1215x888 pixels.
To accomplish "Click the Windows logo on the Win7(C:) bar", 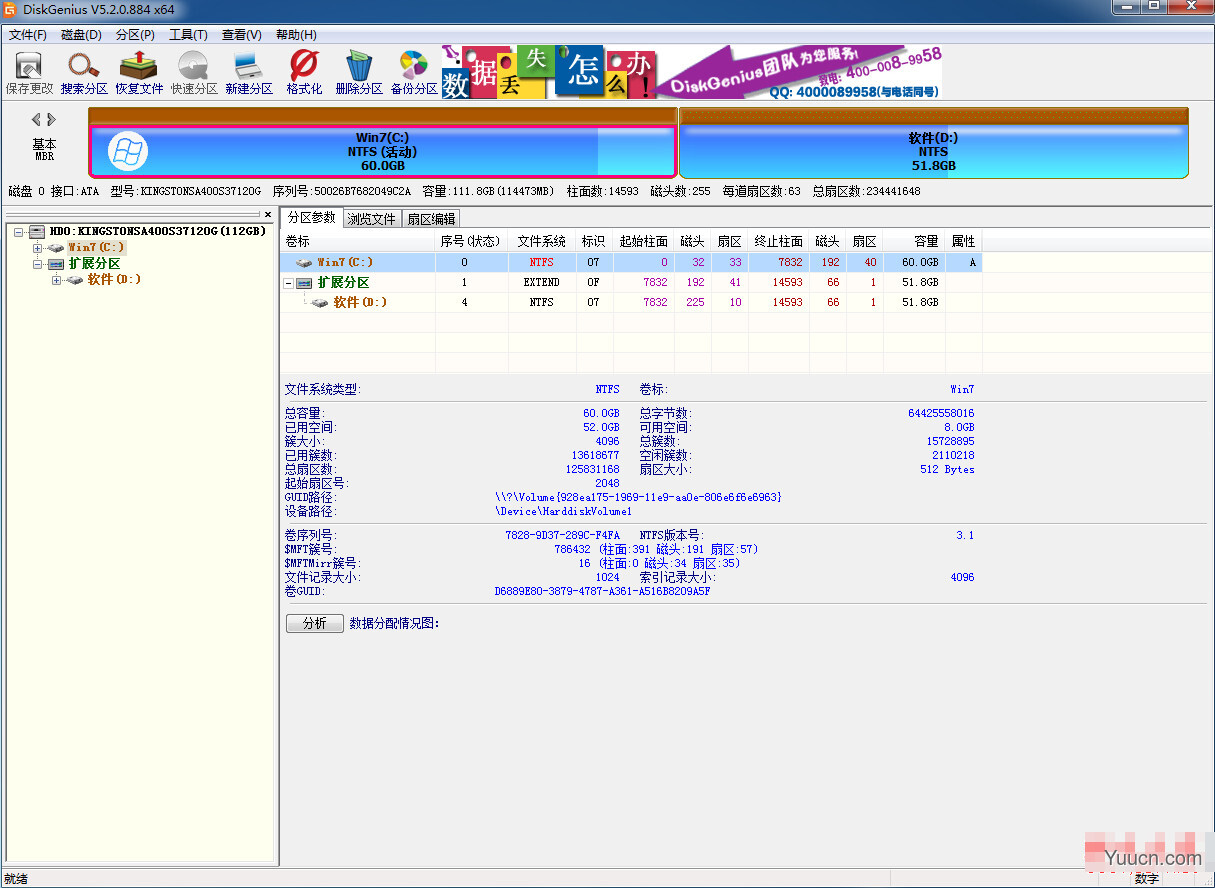I will coord(127,151).
